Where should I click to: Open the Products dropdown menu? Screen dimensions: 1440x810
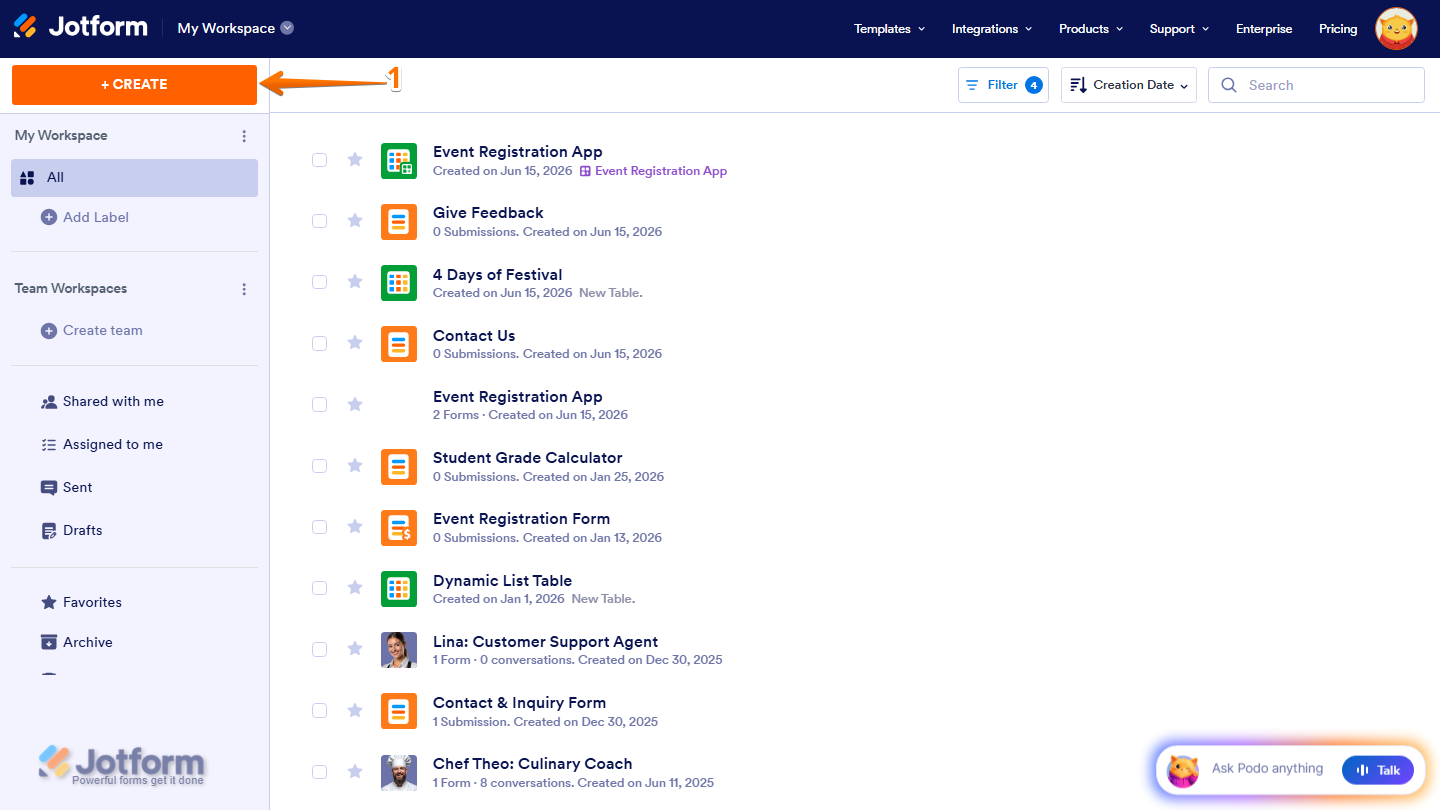pyautogui.click(x=1091, y=29)
